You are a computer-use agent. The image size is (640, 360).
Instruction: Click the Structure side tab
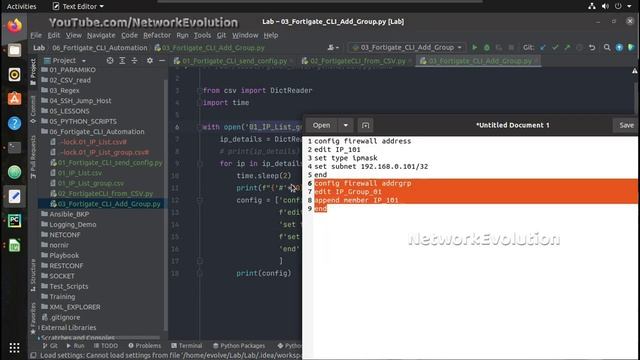point(33,275)
